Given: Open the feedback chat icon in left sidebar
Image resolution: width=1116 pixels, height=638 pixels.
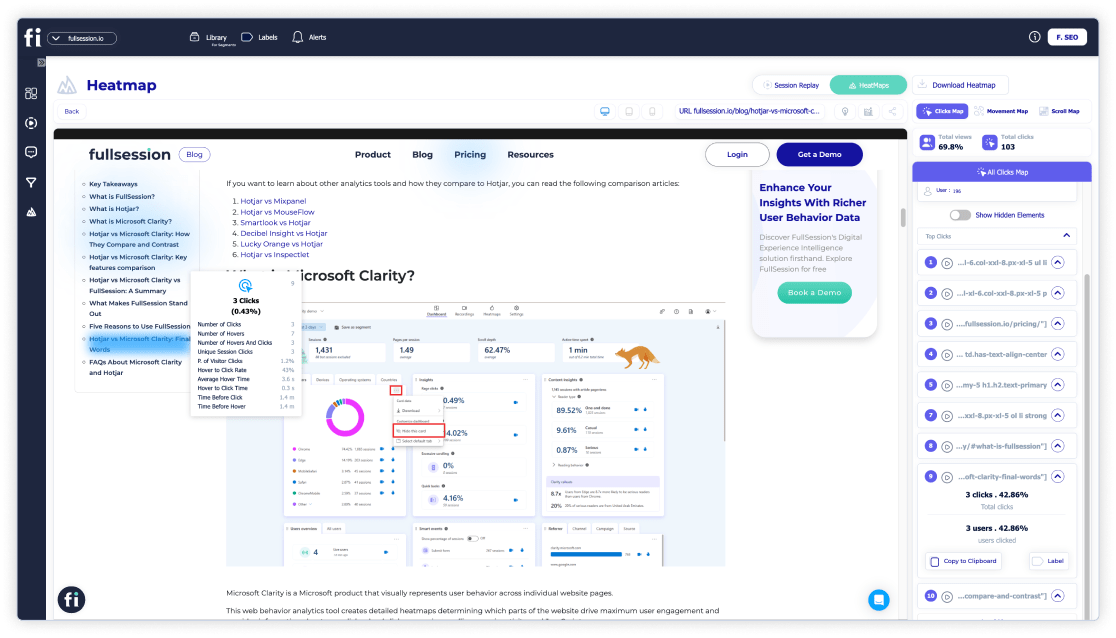Looking at the screenshot, I should (x=31, y=152).
